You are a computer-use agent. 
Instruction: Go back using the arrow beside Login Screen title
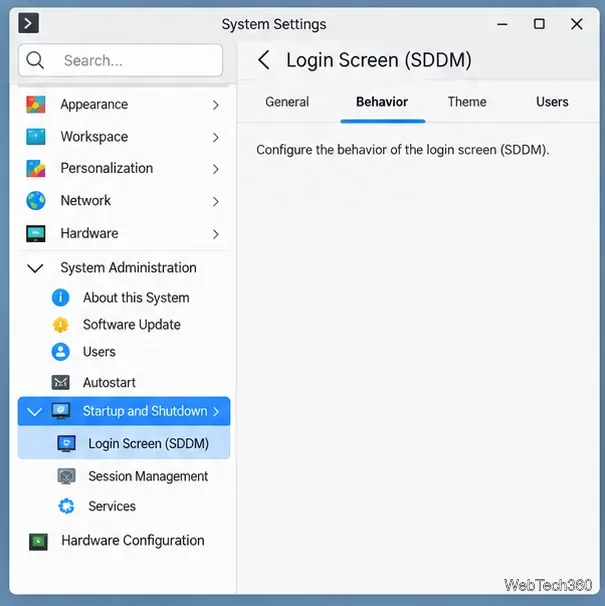[264, 60]
